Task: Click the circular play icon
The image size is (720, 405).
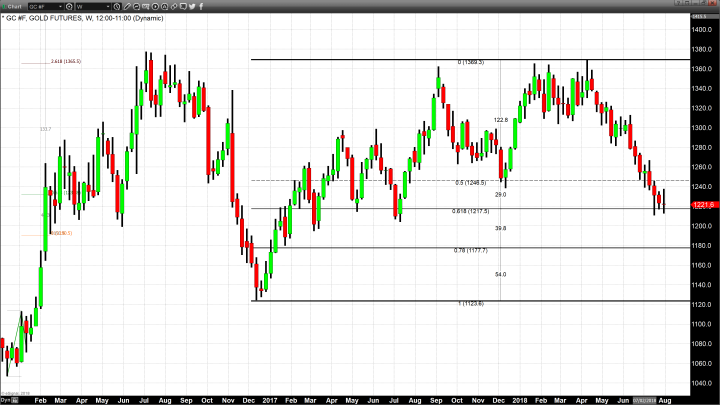Action: (x=155, y=6)
